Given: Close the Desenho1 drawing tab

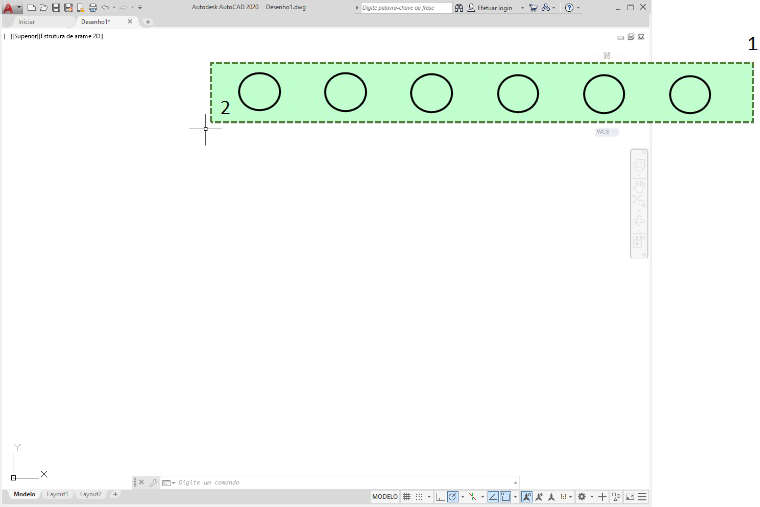Looking at the screenshot, I should [x=130, y=21].
